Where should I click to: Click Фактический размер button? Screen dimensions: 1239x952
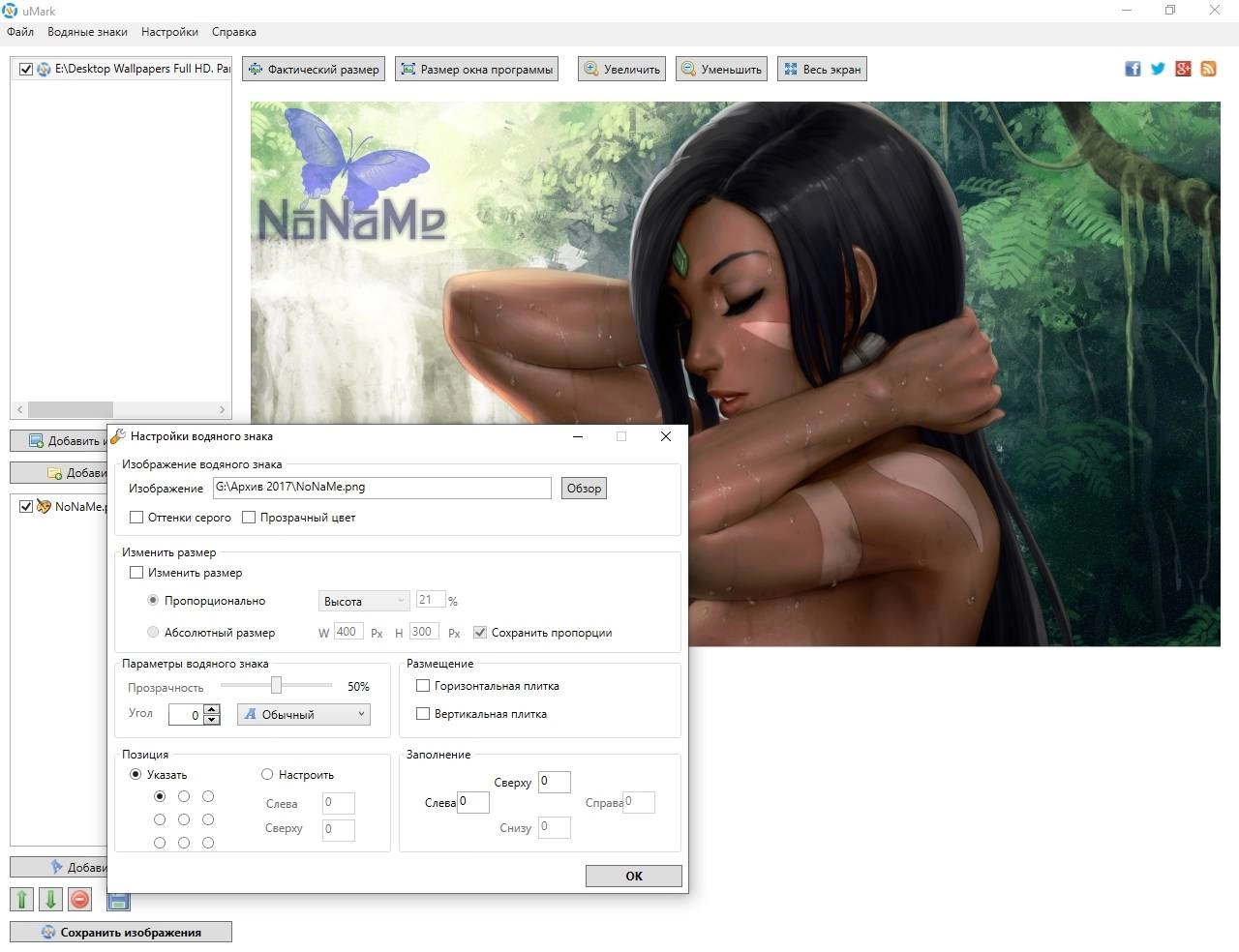click(313, 69)
